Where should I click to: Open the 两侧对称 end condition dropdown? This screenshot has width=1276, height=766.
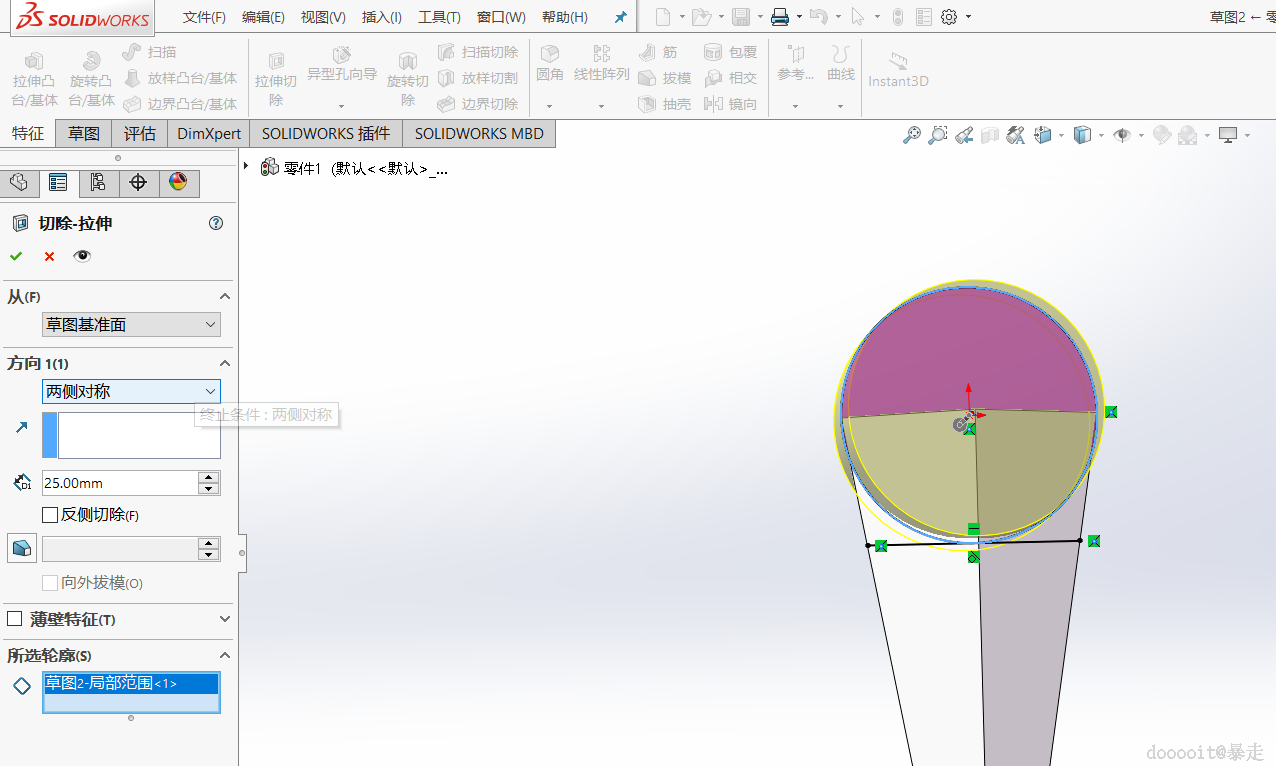pyautogui.click(x=131, y=392)
